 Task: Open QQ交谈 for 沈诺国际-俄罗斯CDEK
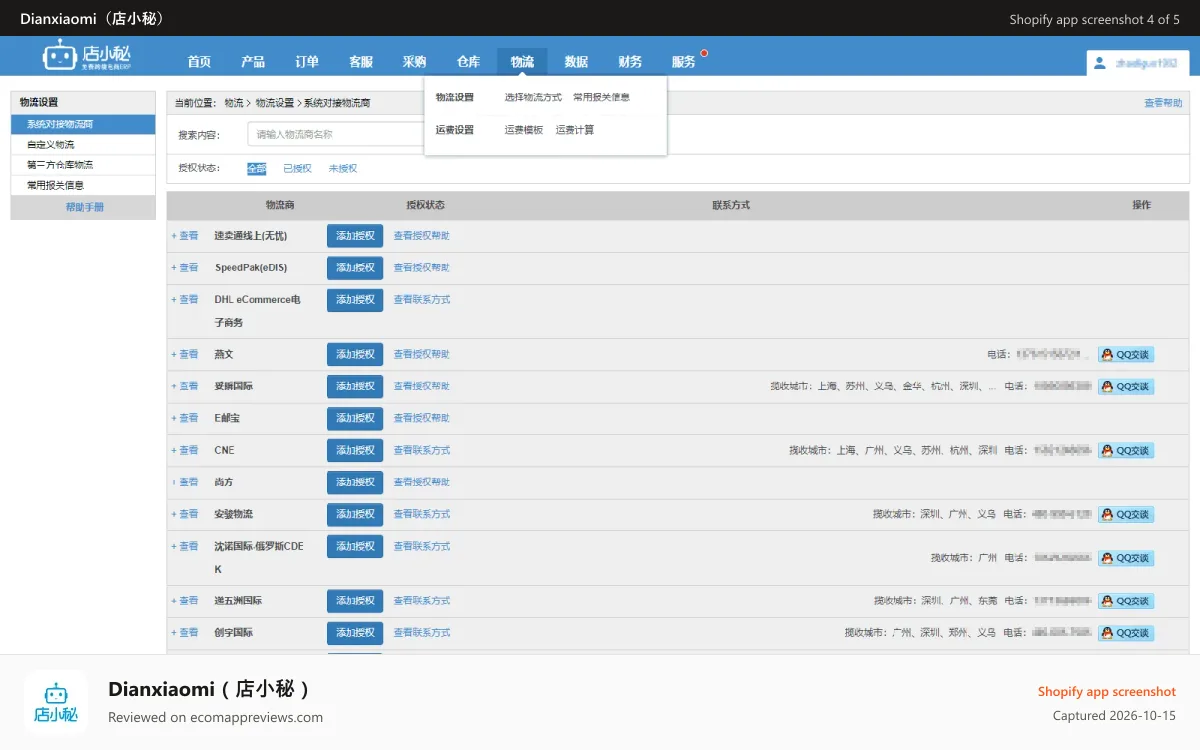[1126, 559]
